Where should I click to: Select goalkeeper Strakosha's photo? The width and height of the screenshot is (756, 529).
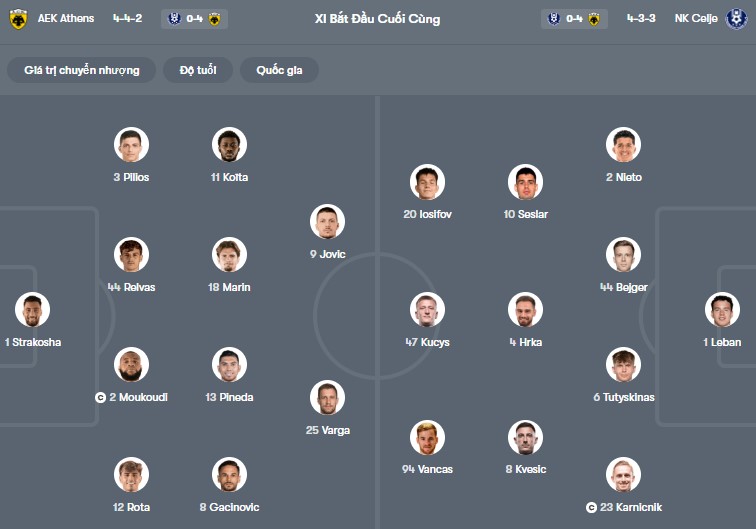click(32, 310)
